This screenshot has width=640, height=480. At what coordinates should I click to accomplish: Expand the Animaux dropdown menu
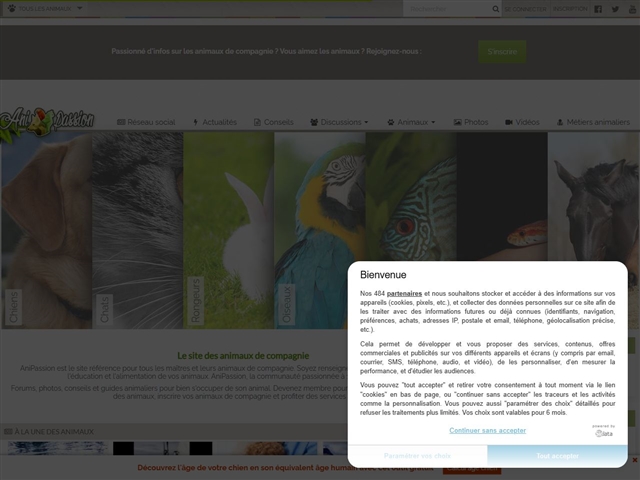click(411, 122)
